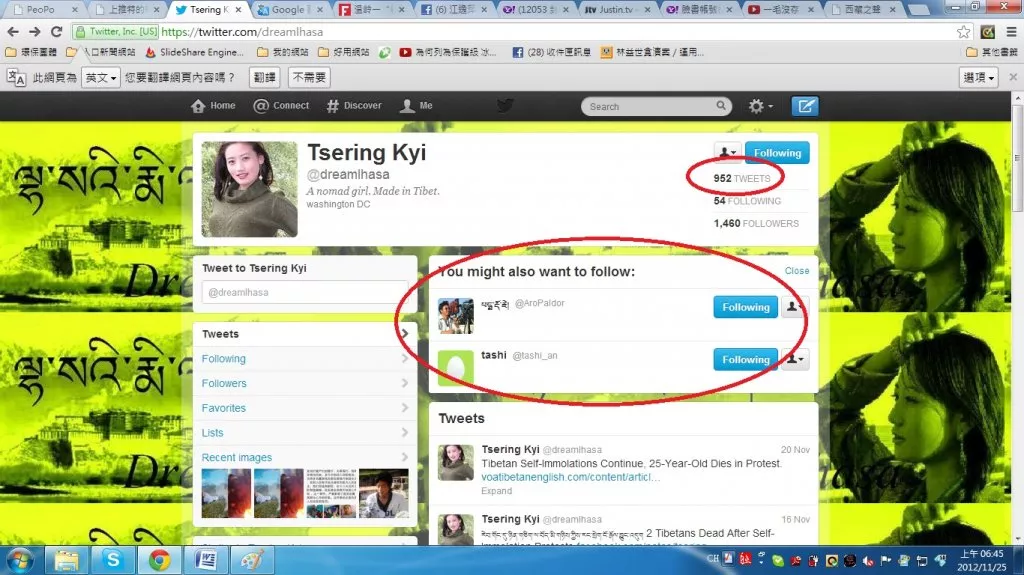
Task: Toggle Following button for Tsering Kyi
Action: (777, 153)
